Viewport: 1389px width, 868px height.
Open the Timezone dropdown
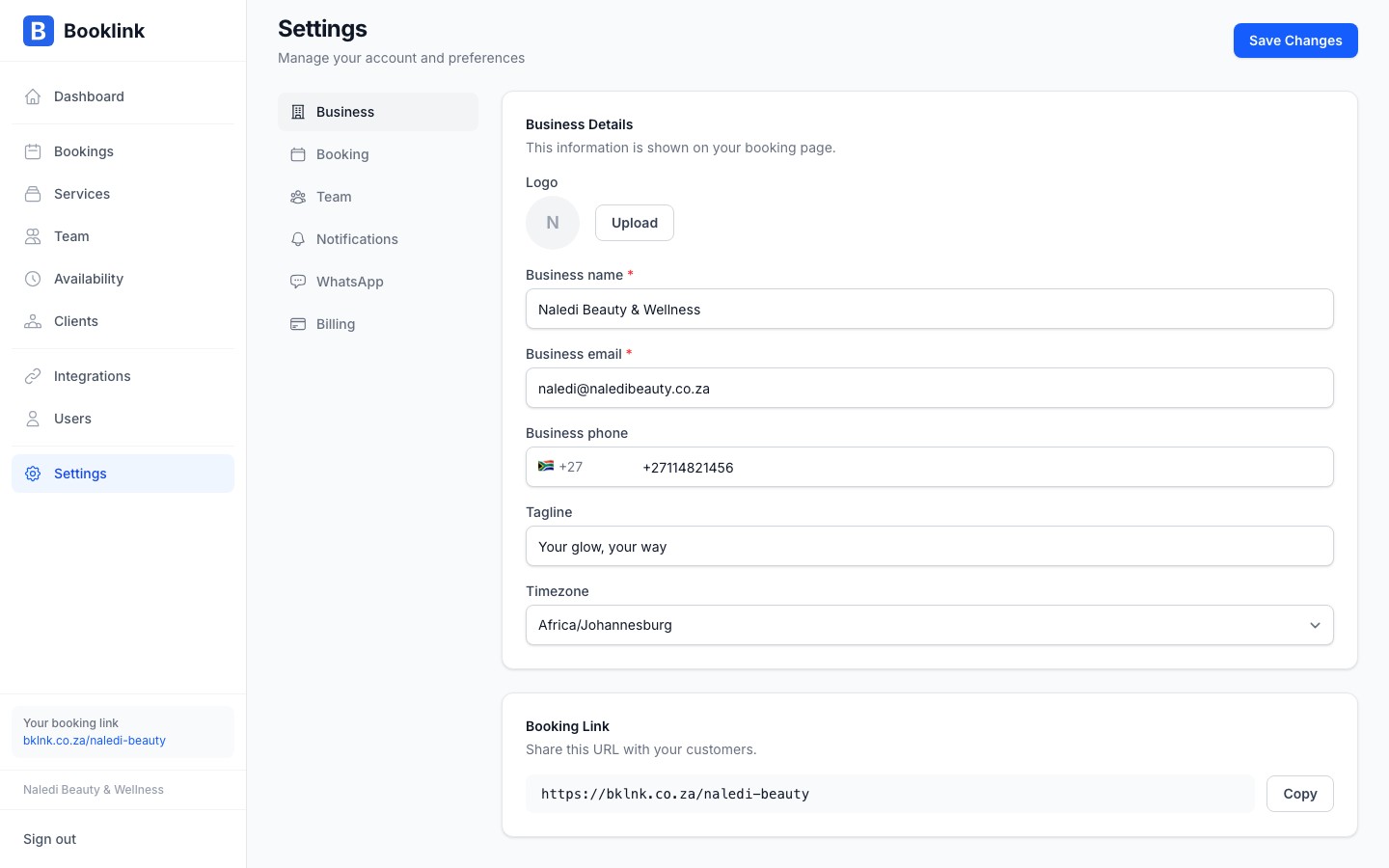(x=929, y=625)
